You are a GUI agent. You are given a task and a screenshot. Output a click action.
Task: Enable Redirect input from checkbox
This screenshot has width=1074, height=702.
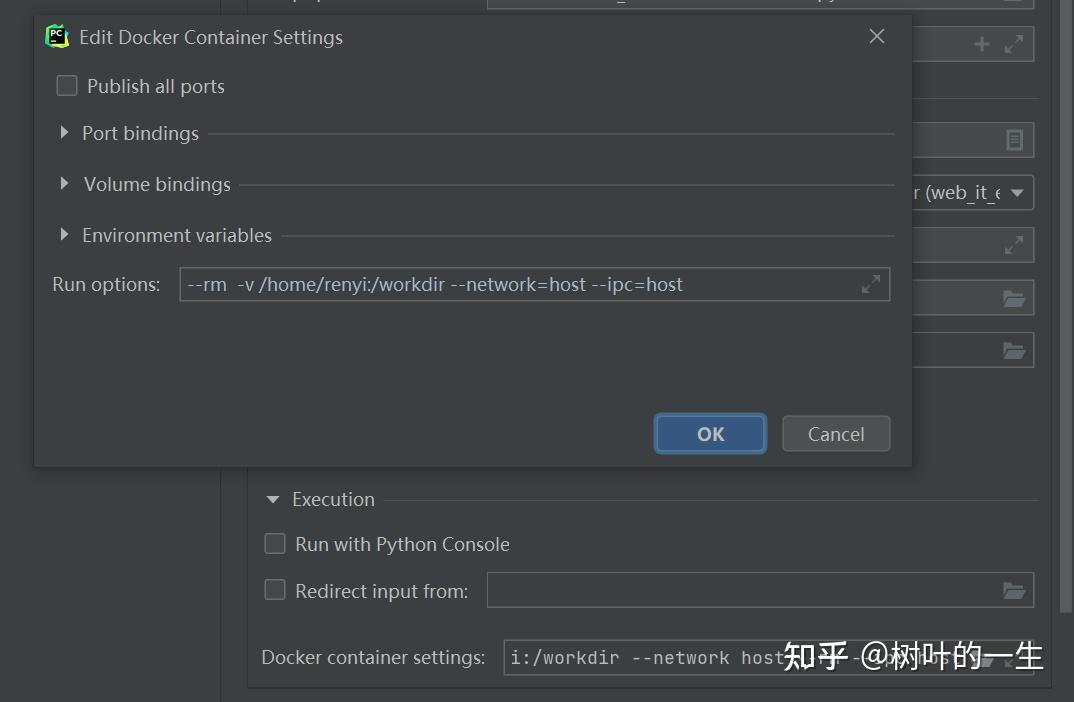pyautogui.click(x=275, y=590)
